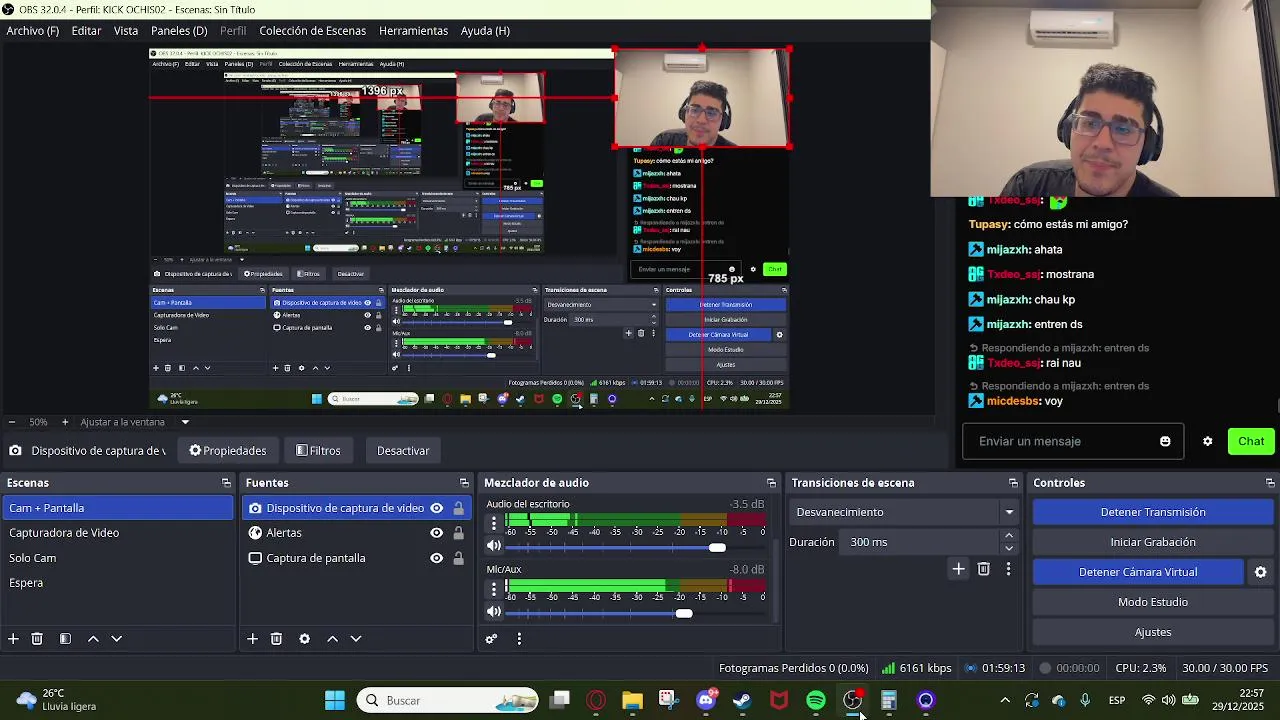
Task: Move scene down arrow in Escenas
Action: [116, 638]
